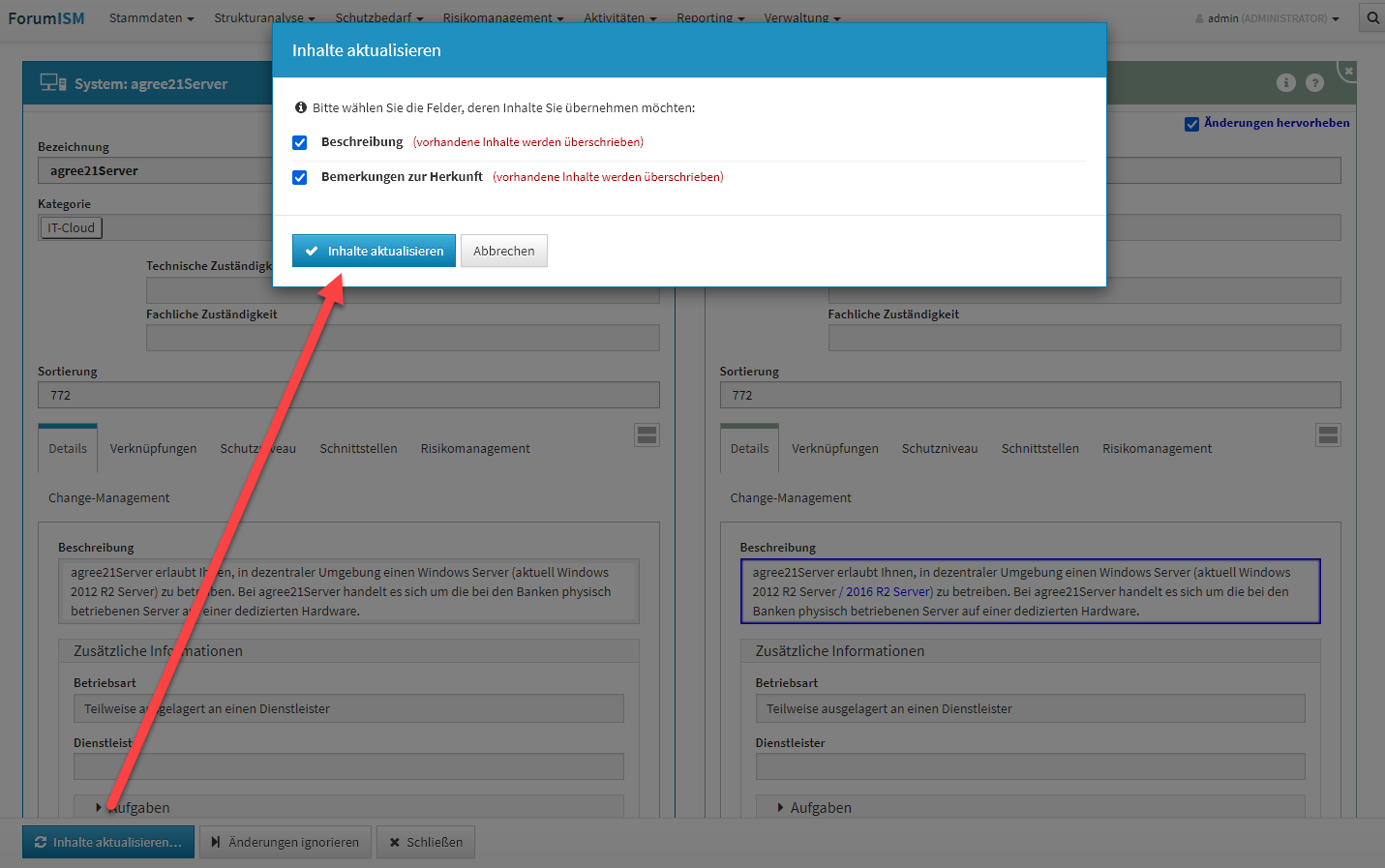Switch to right Schnittstellen tab
Screen dimensions: 1385x868
pyautogui.click(x=1040, y=448)
